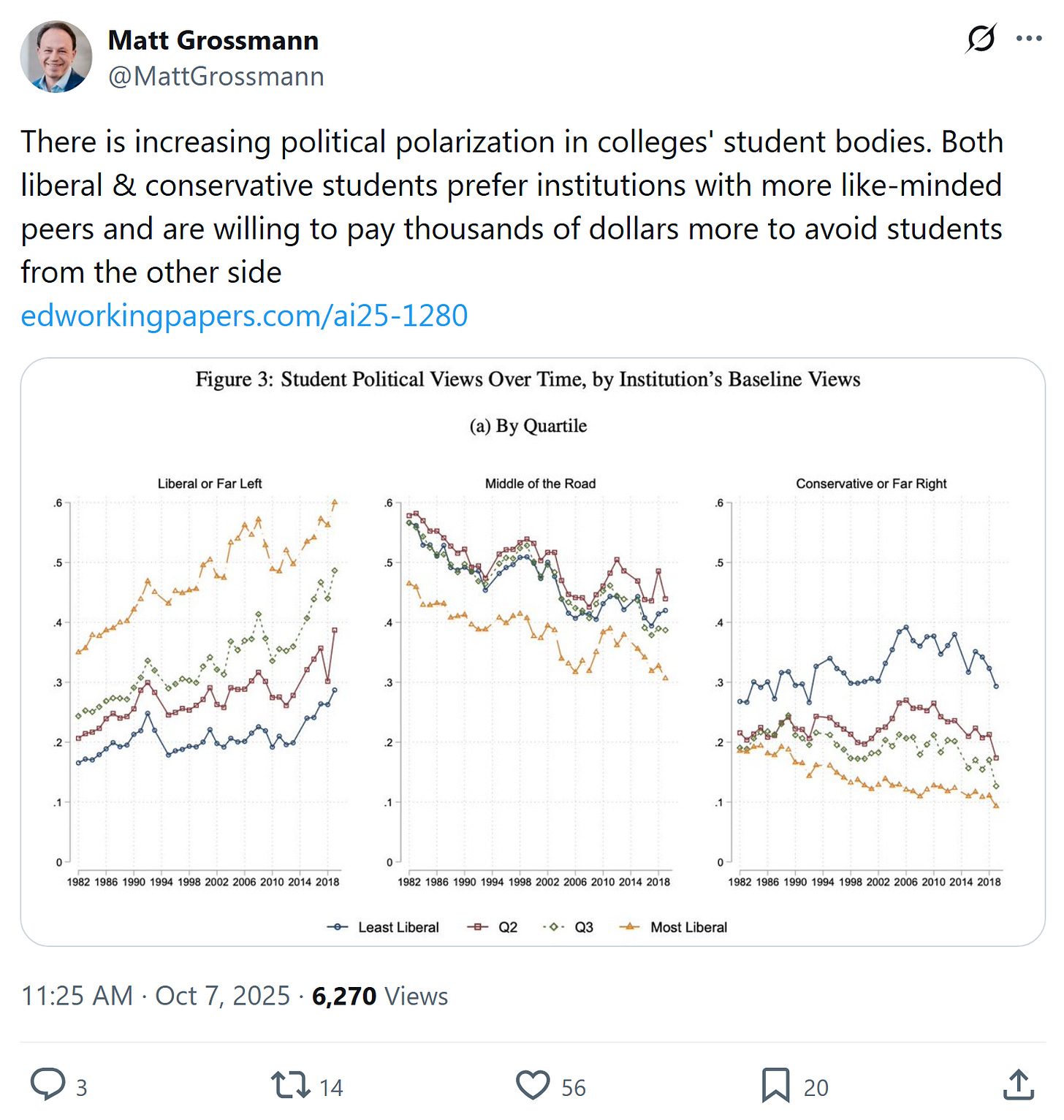Viewport: 1064px width, 1120px height.
Task: Click the repost arrows icon
Action: (291, 1086)
